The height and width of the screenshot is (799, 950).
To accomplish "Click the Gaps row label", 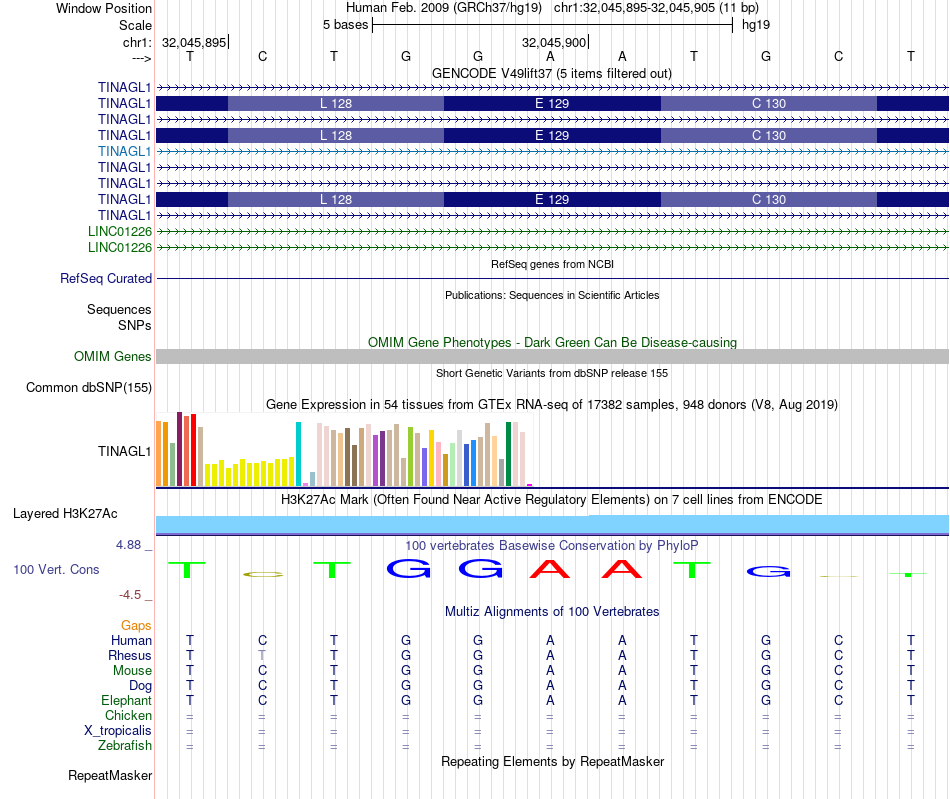I will (136, 625).
